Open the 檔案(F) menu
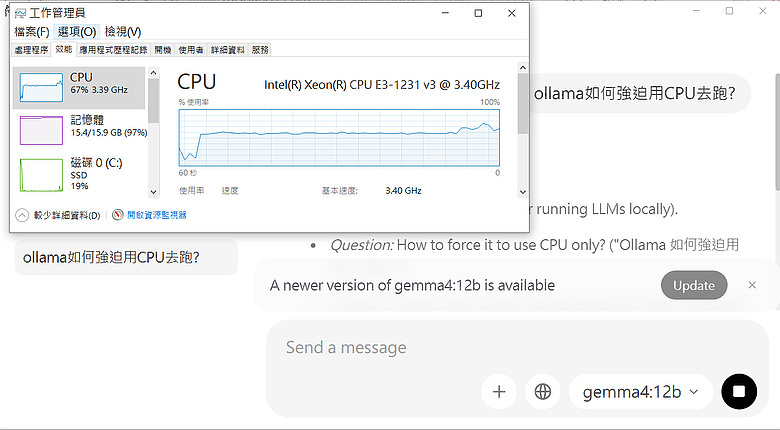Viewport: 780px width, 430px height. point(31,32)
